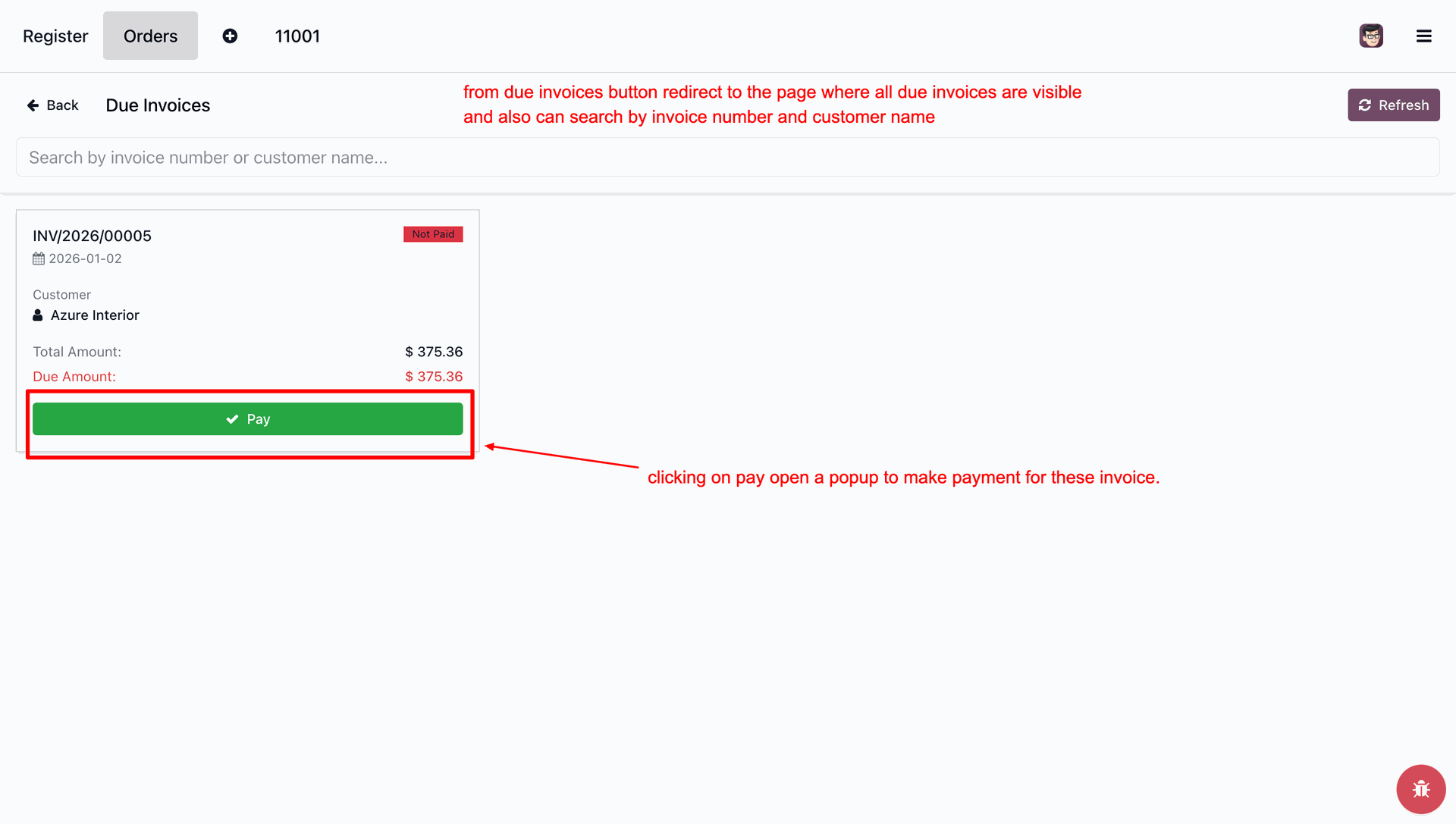Click the person icon beside Azure Interior
The height and width of the screenshot is (824, 1456).
tap(38, 315)
